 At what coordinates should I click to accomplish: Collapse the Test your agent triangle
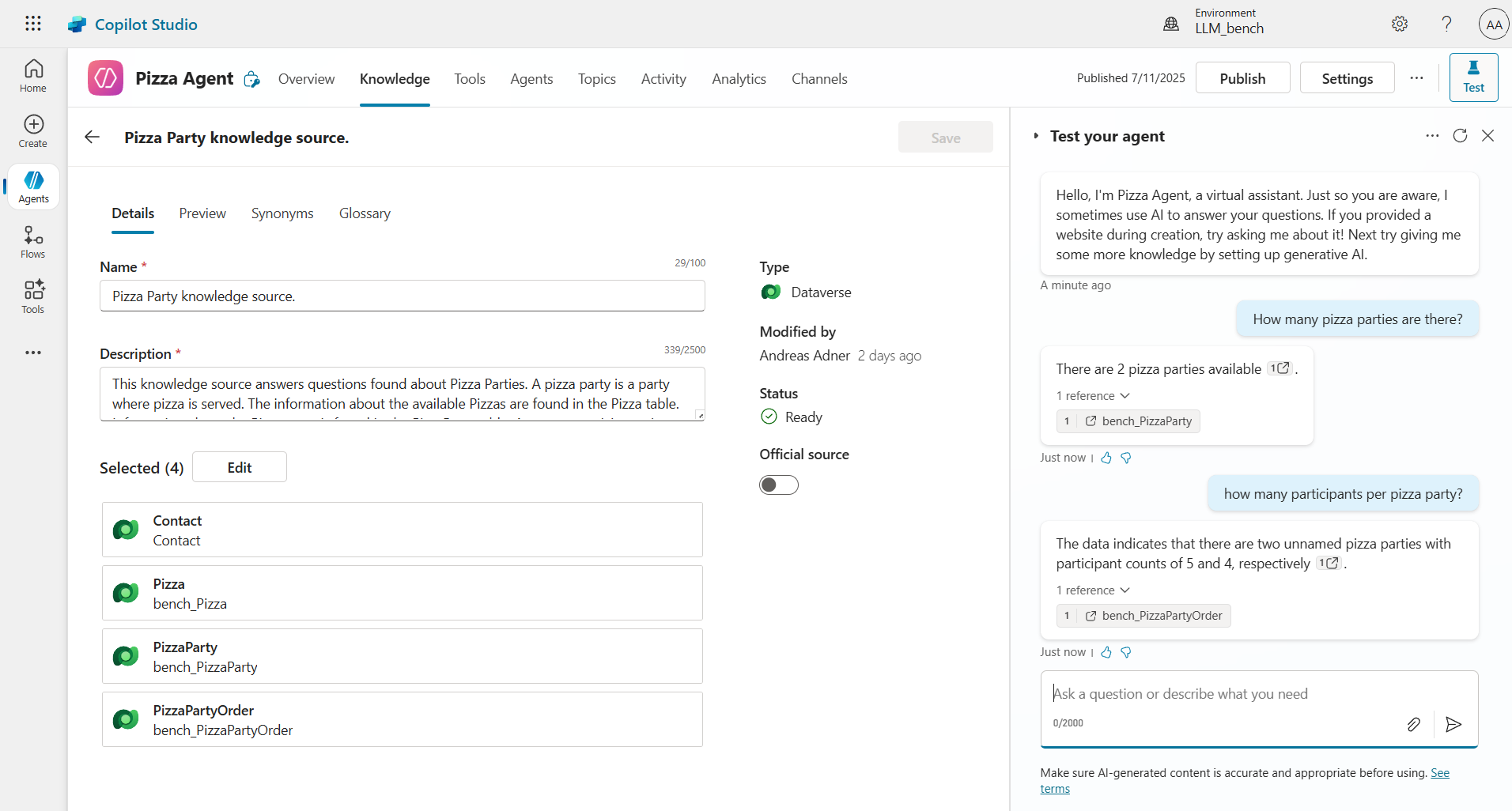(x=1036, y=136)
